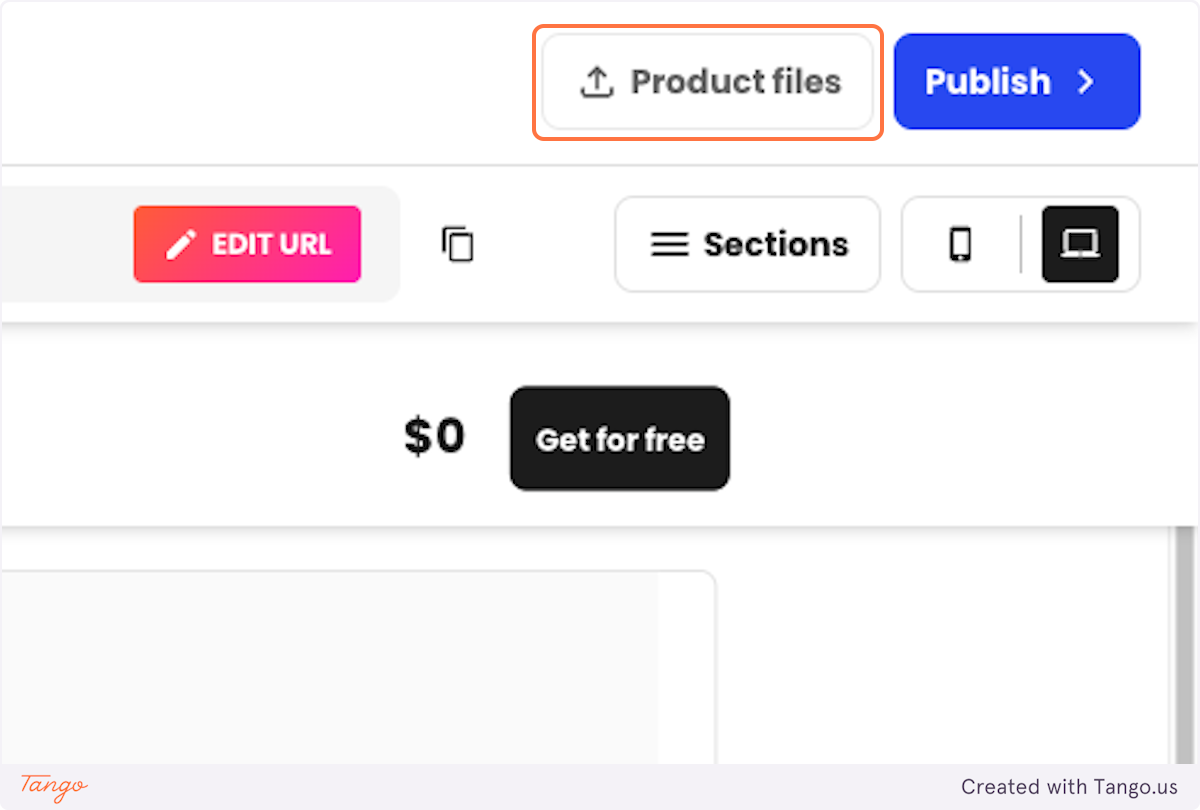Open the Created with Tango.us link
This screenshot has height=810, width=1200.
(1070, 787)
